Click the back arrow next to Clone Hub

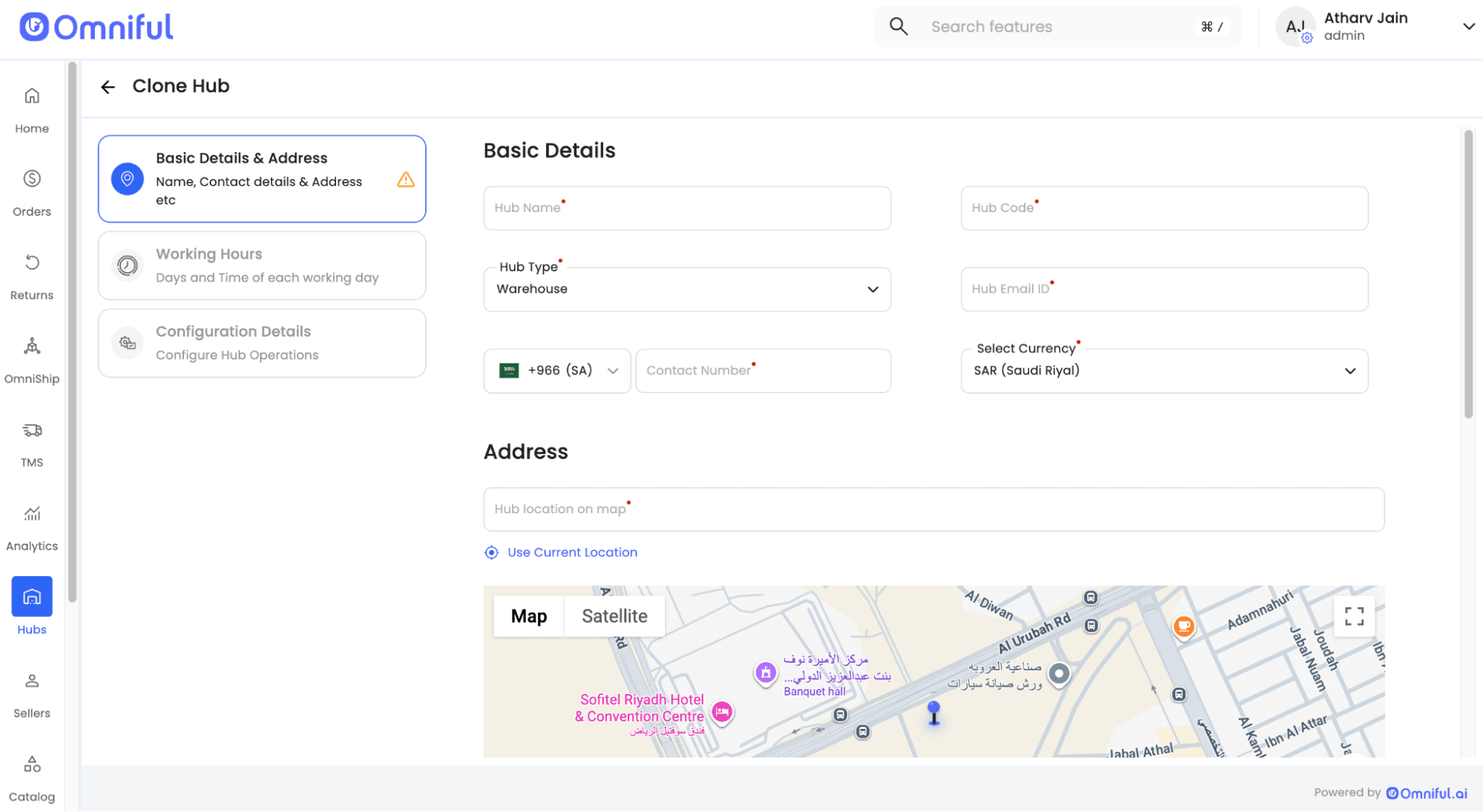pyautogui.click(x=108, y=87)
